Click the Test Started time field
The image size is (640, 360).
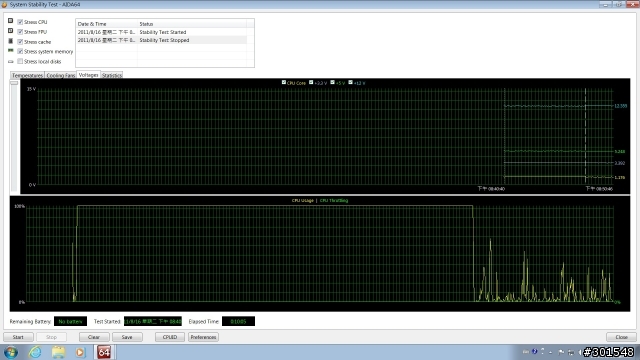[153, 322]
